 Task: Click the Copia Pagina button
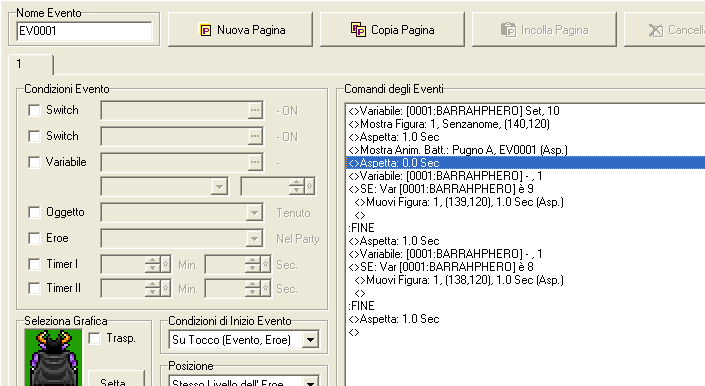[x=392, y=30]
